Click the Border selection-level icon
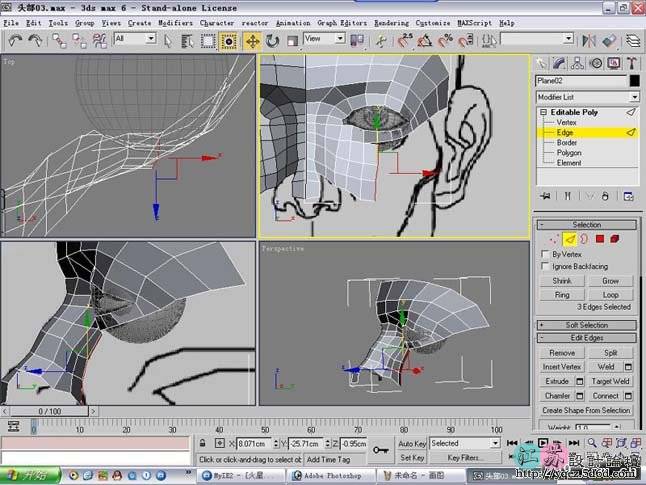Viewport: 646px width, 485px height. [x=585, y=239]
